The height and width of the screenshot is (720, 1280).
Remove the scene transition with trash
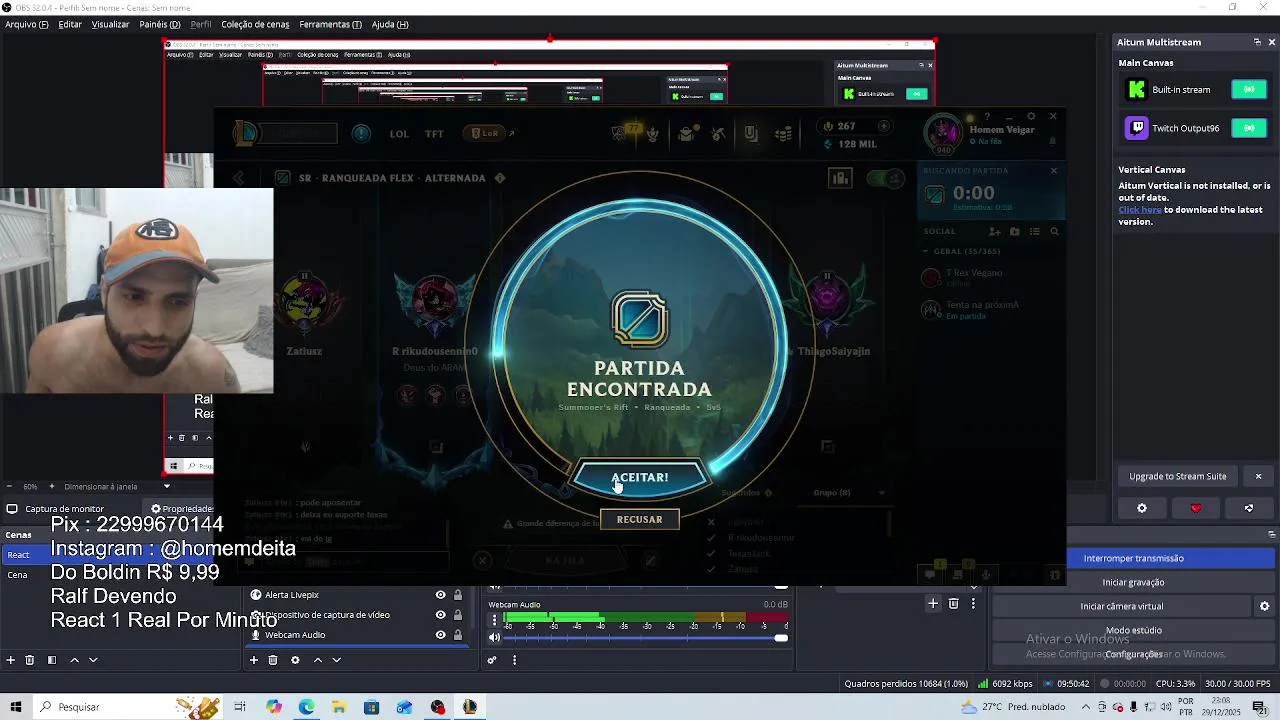(953, 604)
